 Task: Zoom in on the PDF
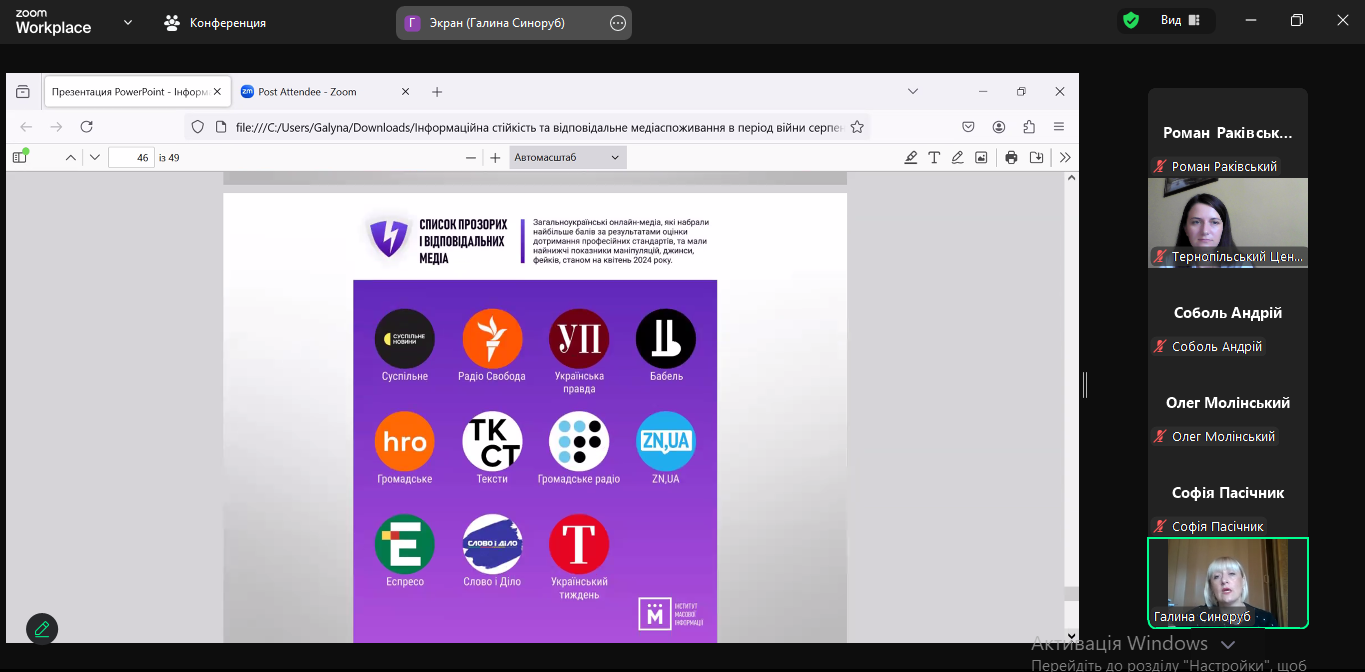point(495,157)
